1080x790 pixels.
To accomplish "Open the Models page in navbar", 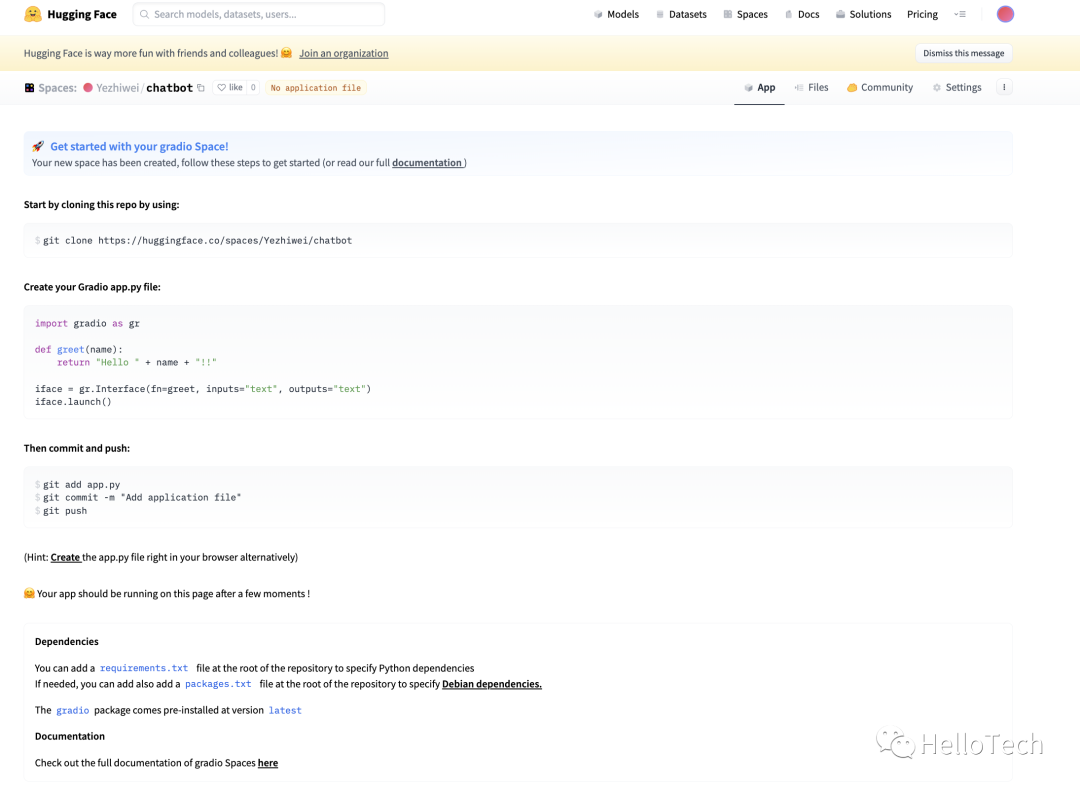I will pyautogui.click(x=616, y=15).
